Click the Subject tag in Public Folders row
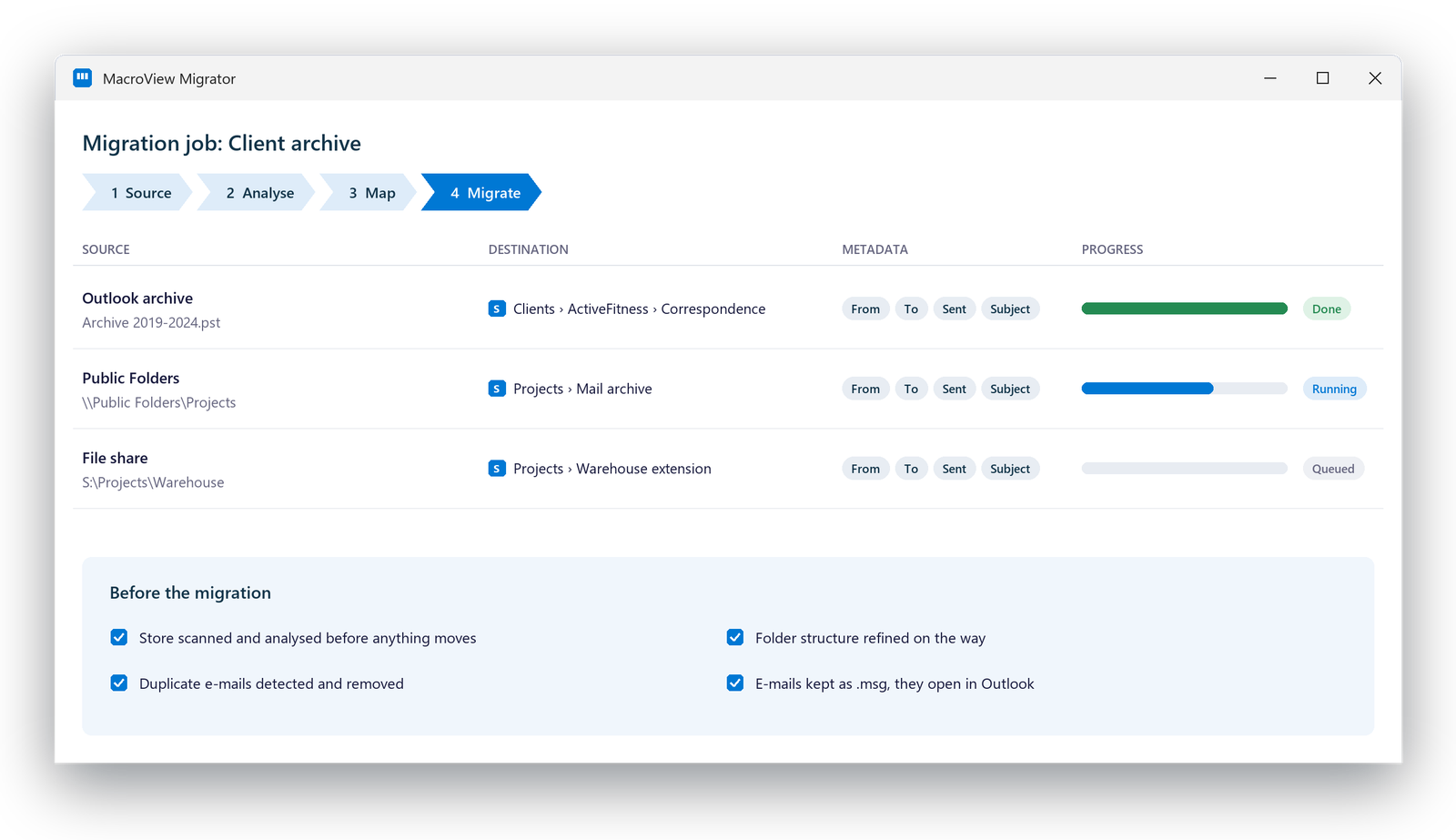Image resolution: width=1456 pixels, height=840 pixels. coord(1010,389)
